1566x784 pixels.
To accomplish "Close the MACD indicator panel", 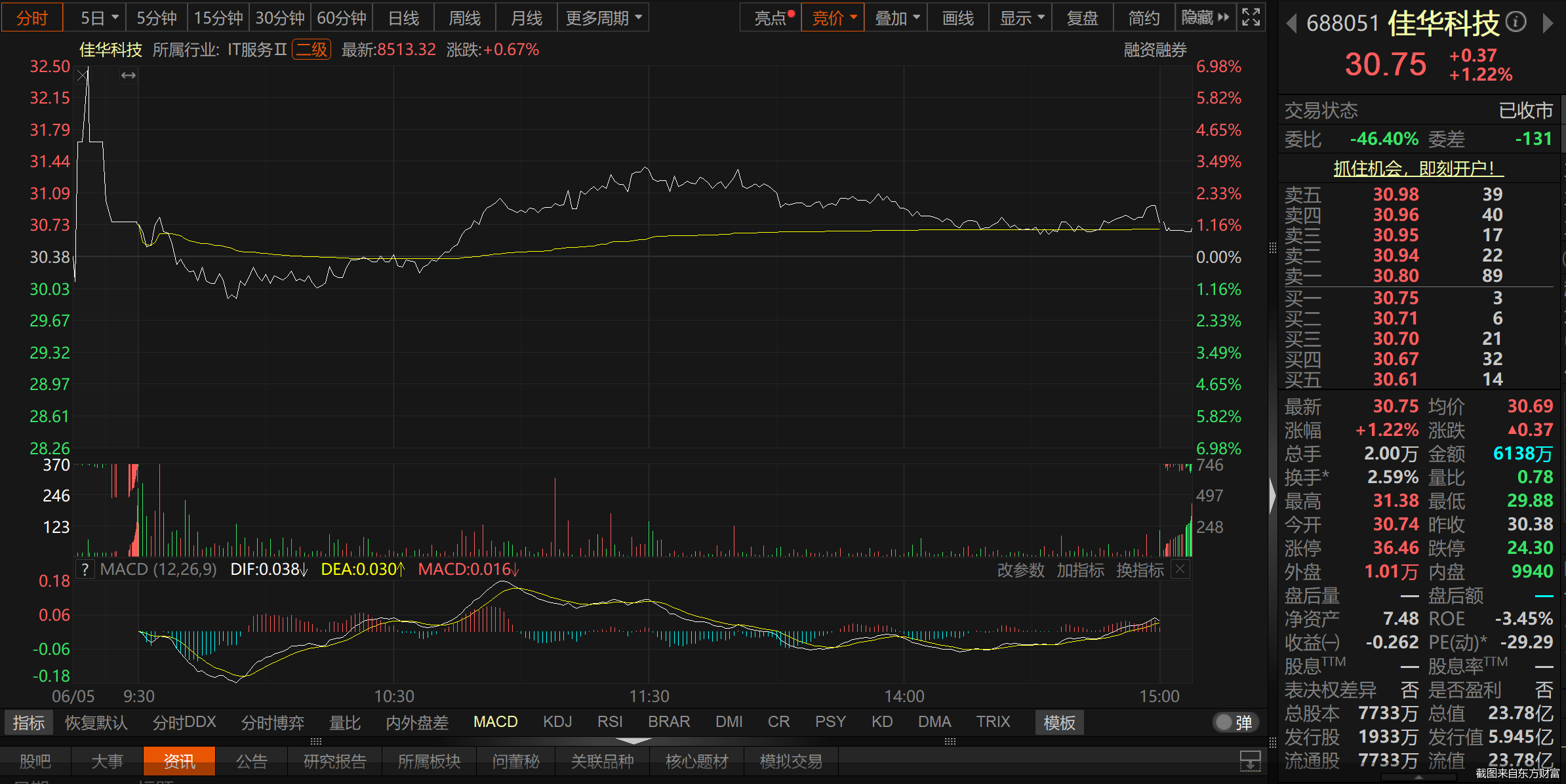I will point(1180,569).
